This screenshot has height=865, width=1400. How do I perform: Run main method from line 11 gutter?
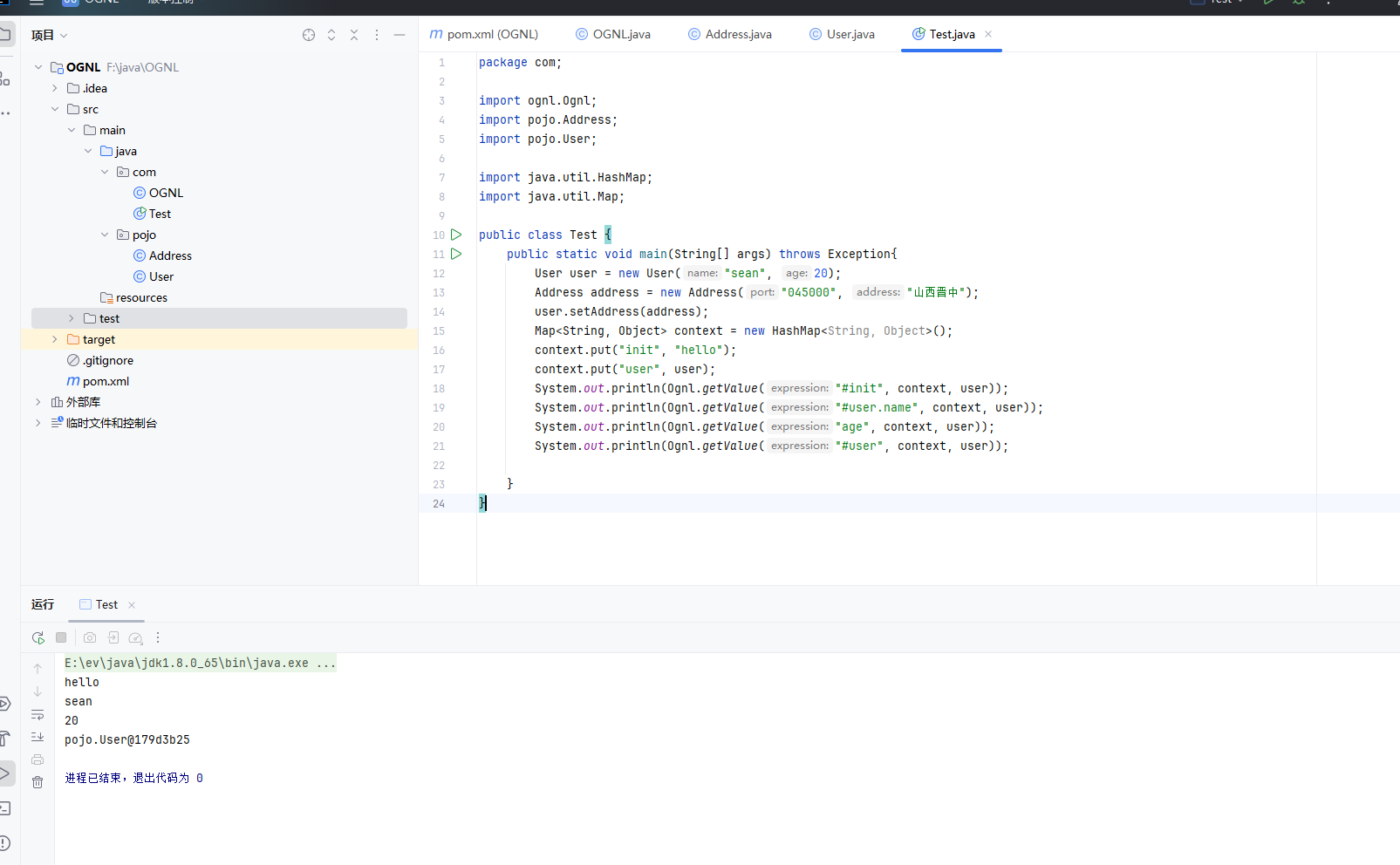point(456,254)
